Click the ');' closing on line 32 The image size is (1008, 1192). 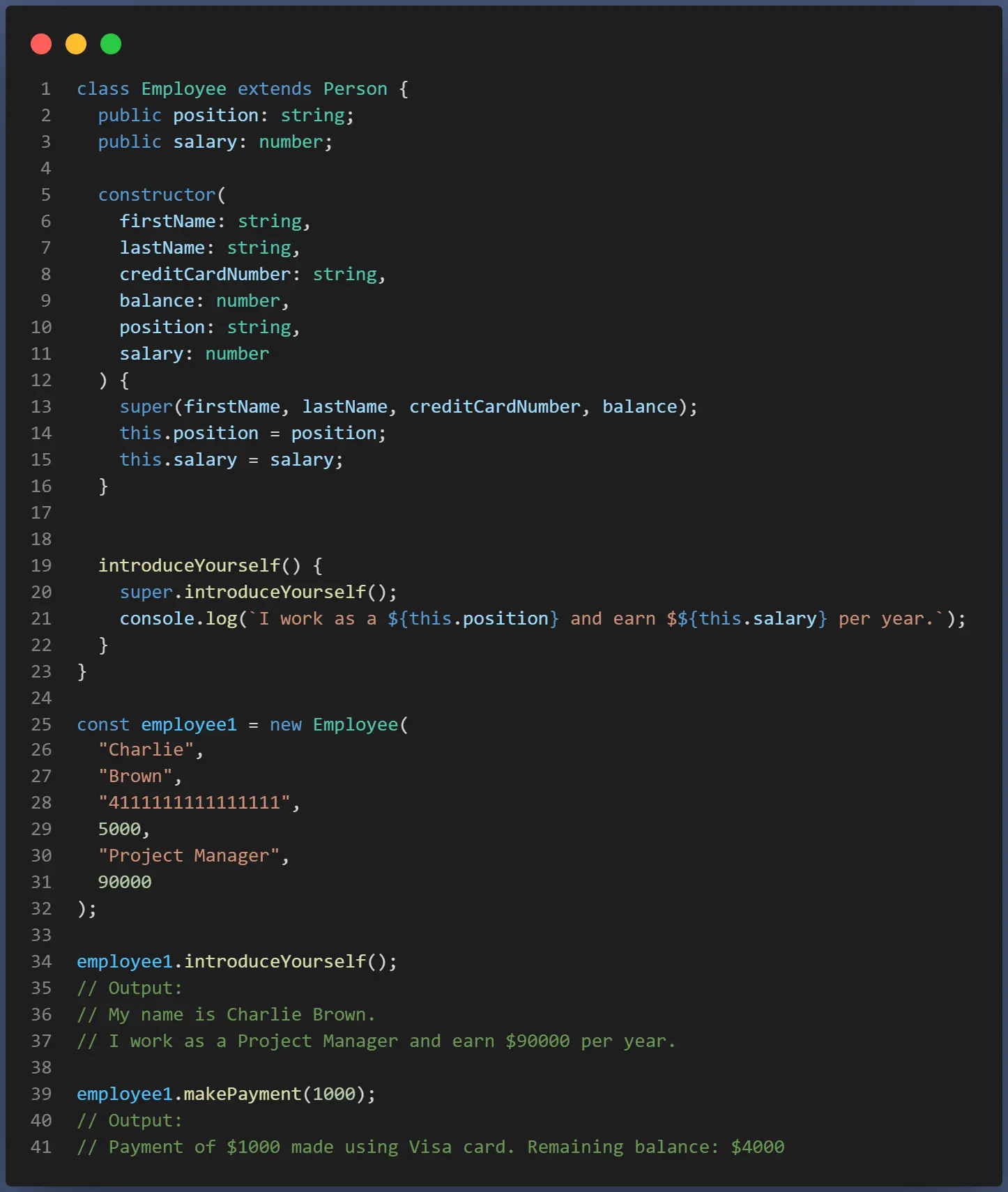(87, 909)
